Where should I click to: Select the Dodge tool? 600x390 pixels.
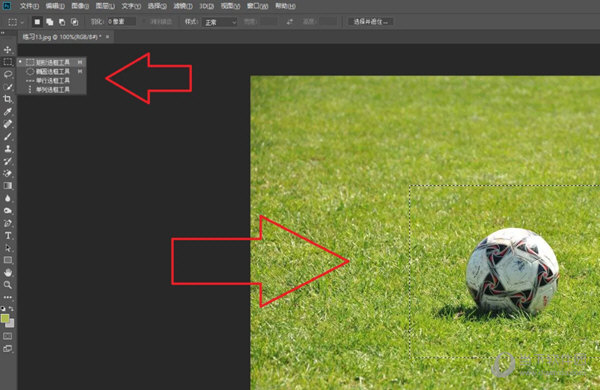click(8, 211)
